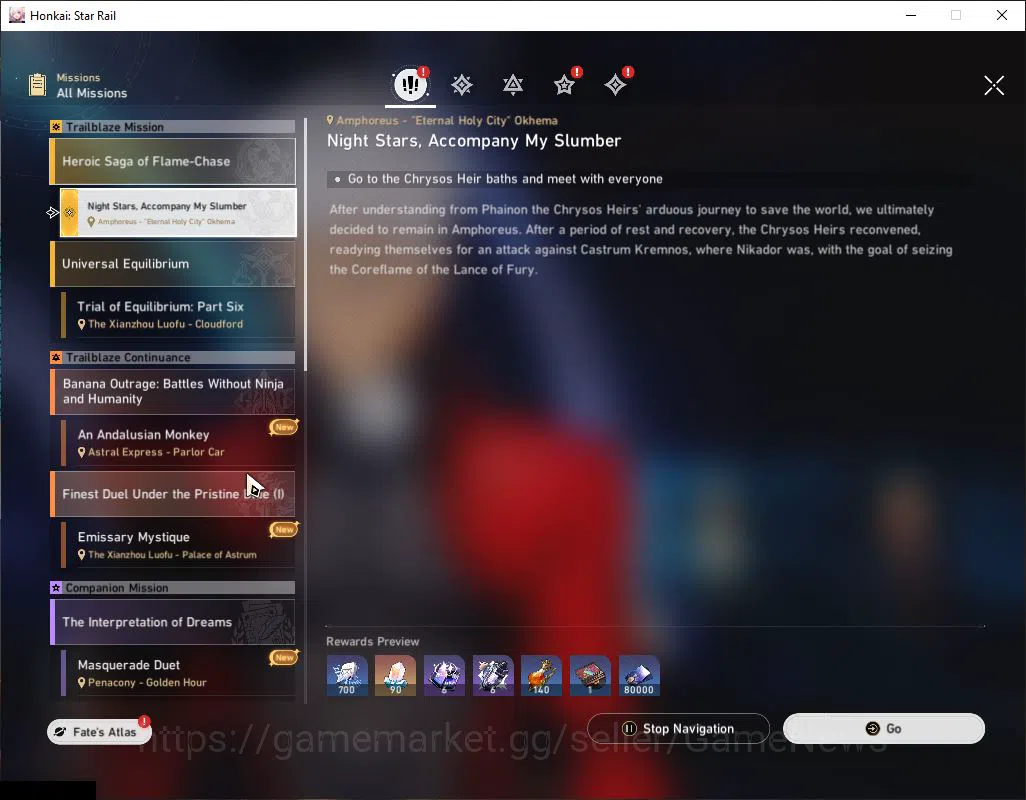The image size is (1026, 800).
Task: View the 90 Stellar Jade reward icon
Action: point(395,676)
